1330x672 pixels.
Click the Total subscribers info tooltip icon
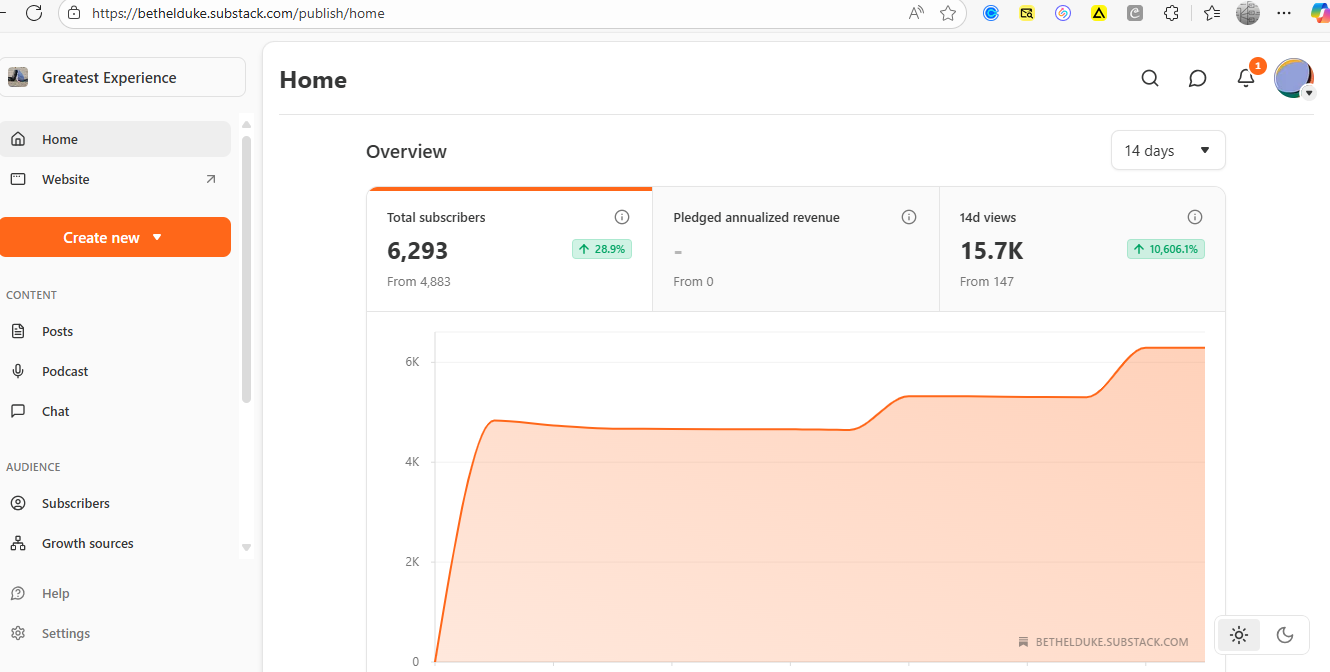pyautogui.click(x=622, y=217)
